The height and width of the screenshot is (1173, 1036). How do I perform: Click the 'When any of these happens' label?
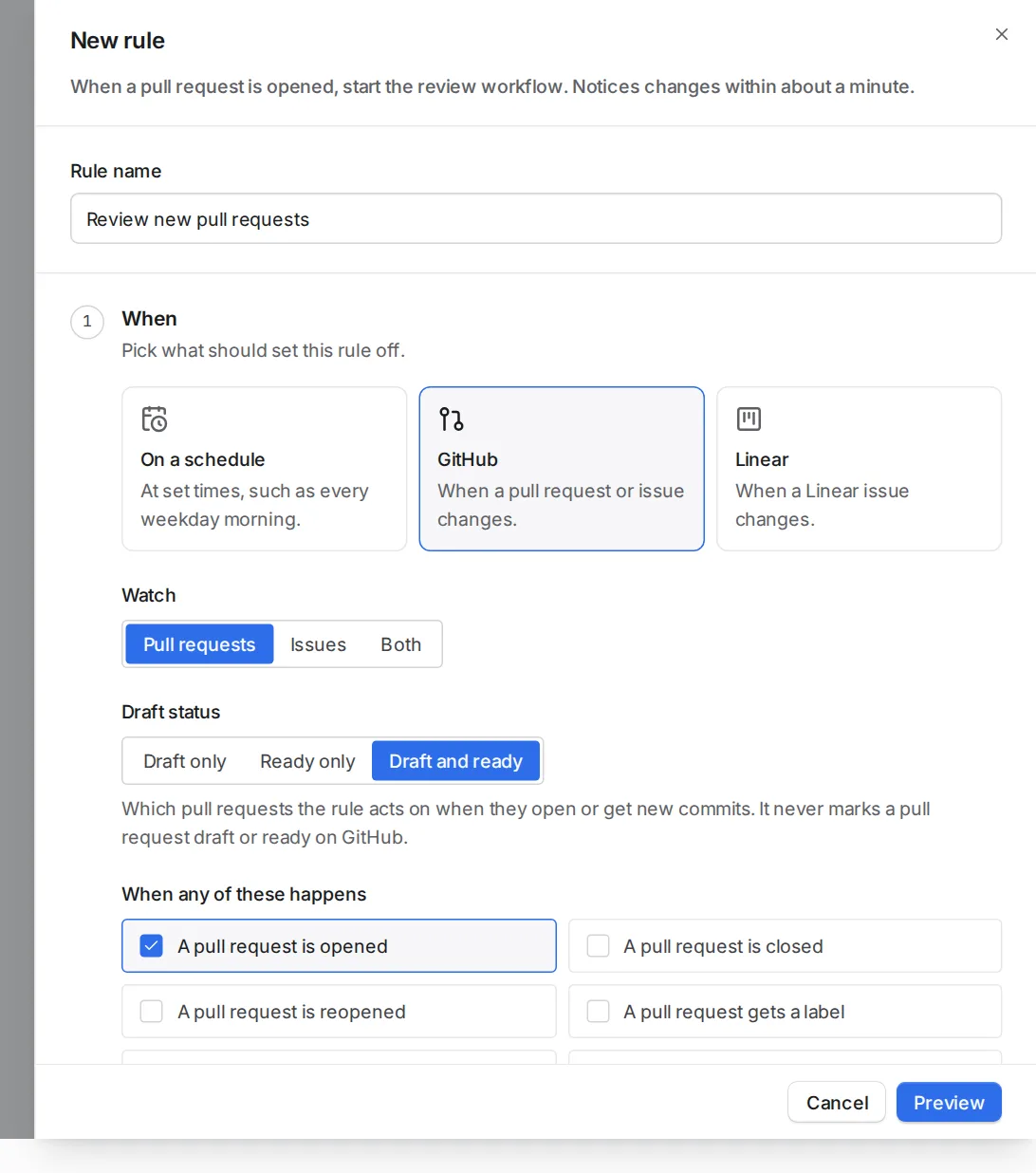[x=244, y=894]
